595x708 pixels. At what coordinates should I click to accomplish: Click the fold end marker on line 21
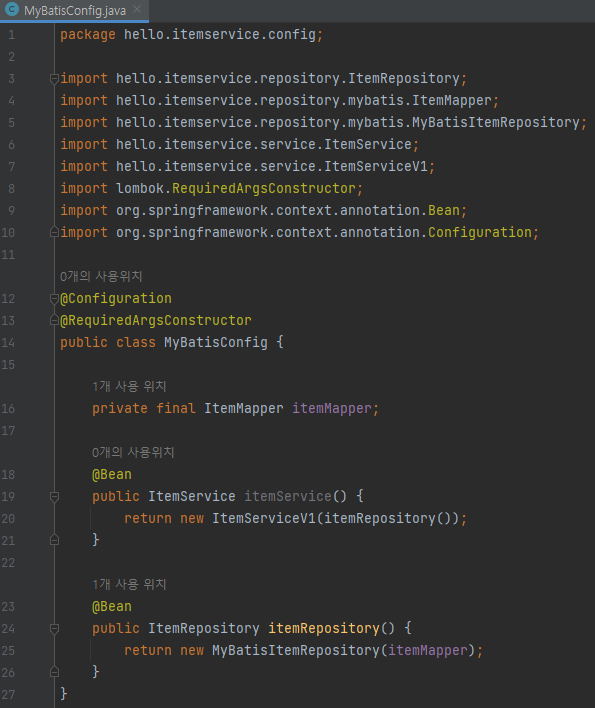54,540
